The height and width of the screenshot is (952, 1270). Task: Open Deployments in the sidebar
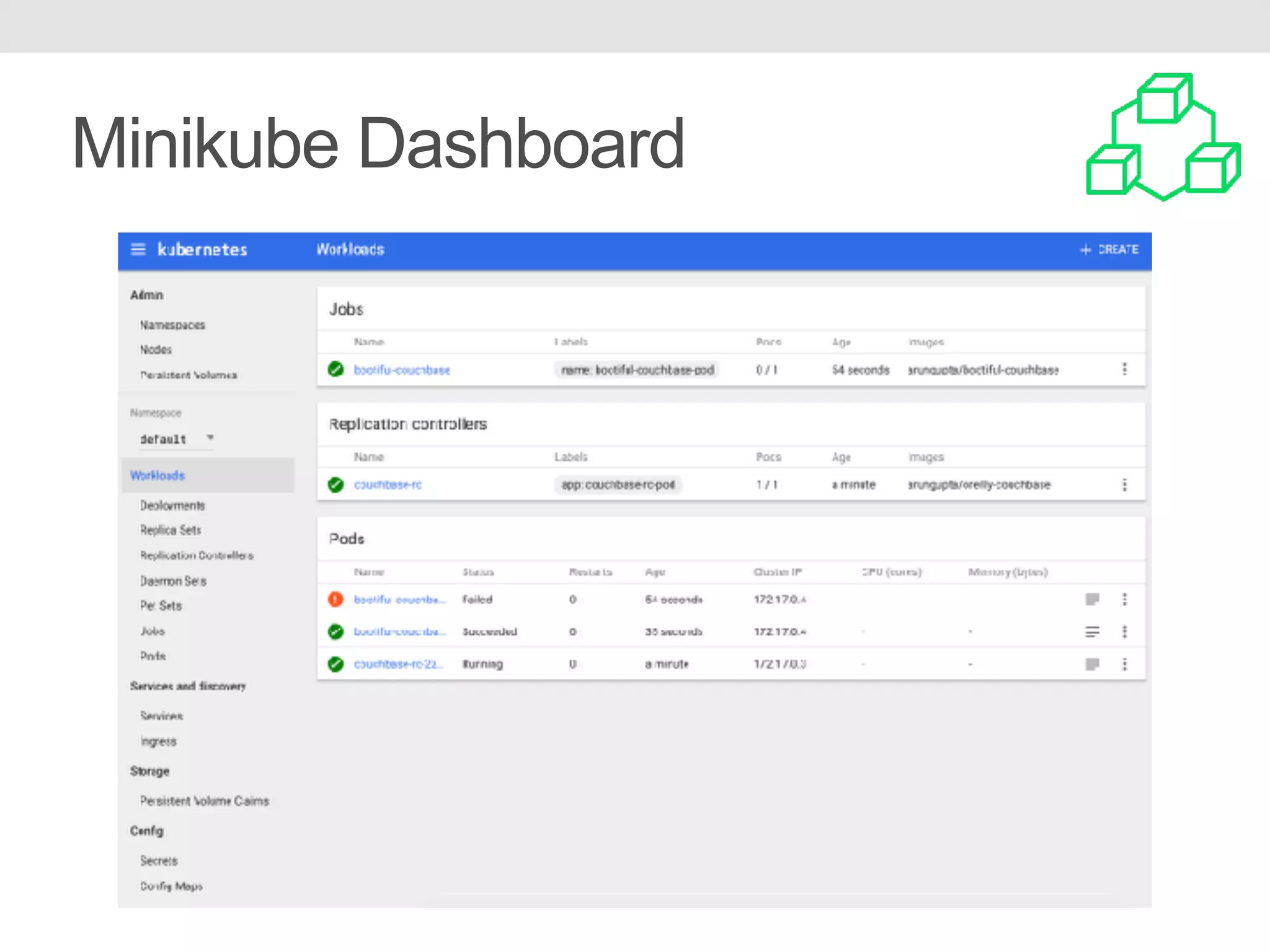point(172,505)
